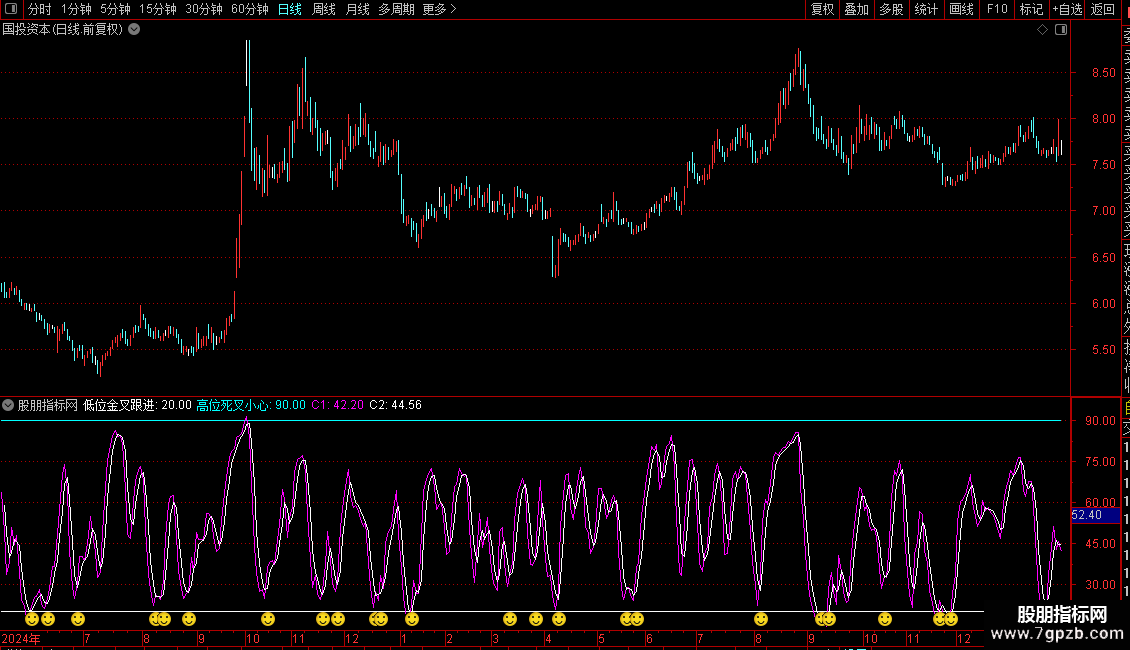Add stock with +自选 button
Image resolution: width=1130 pixels, height=650 pixels.
tap(1067, 9)
